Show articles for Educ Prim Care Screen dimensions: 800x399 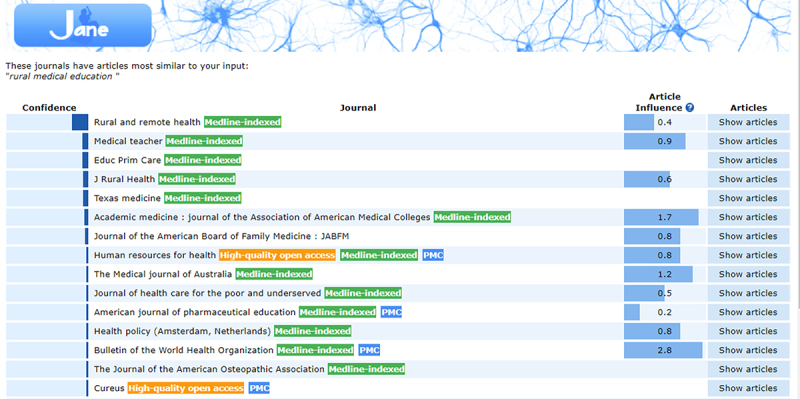pos(748,160)
